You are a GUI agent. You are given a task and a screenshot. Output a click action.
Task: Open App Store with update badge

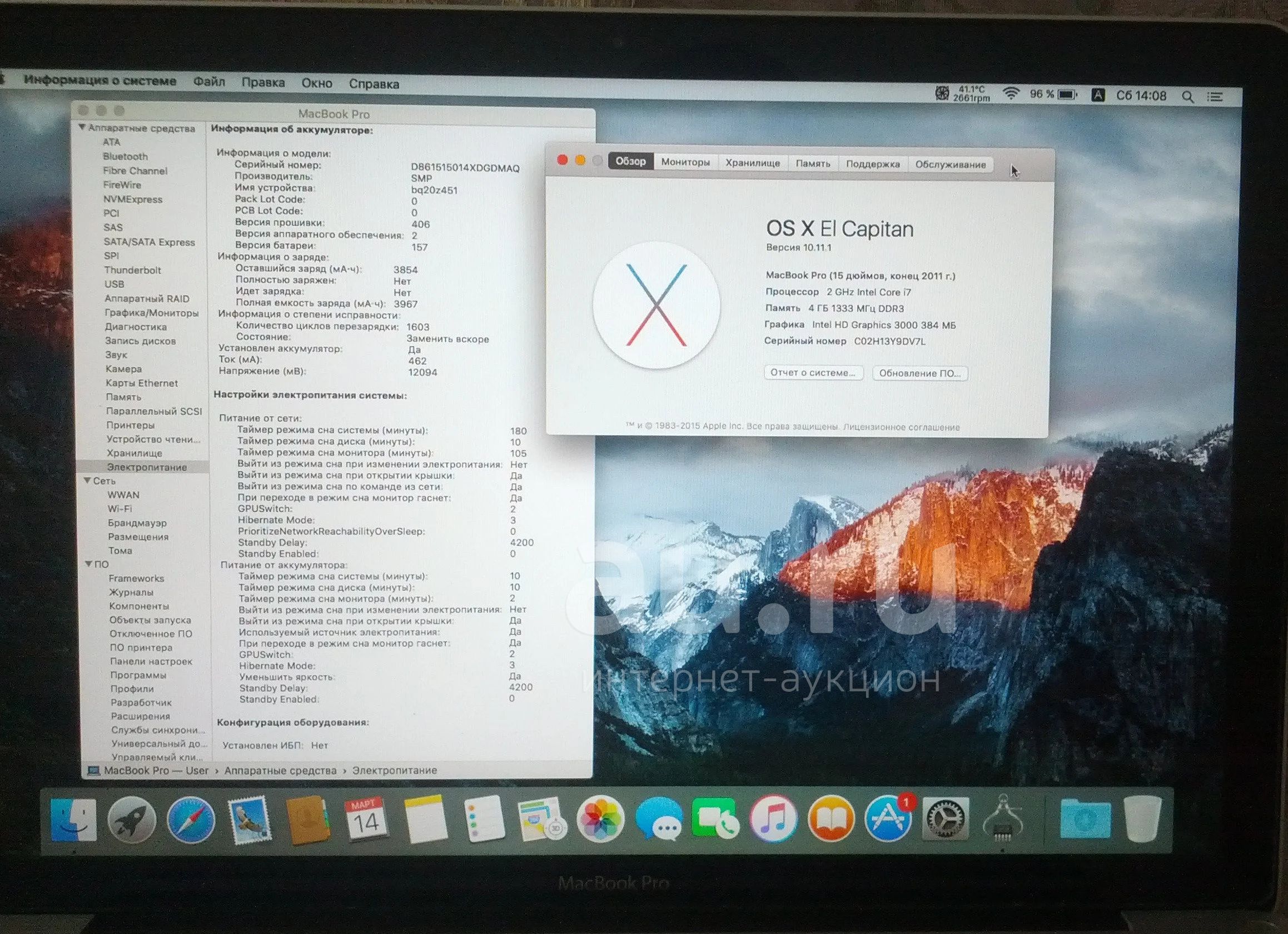pos(889,818)
